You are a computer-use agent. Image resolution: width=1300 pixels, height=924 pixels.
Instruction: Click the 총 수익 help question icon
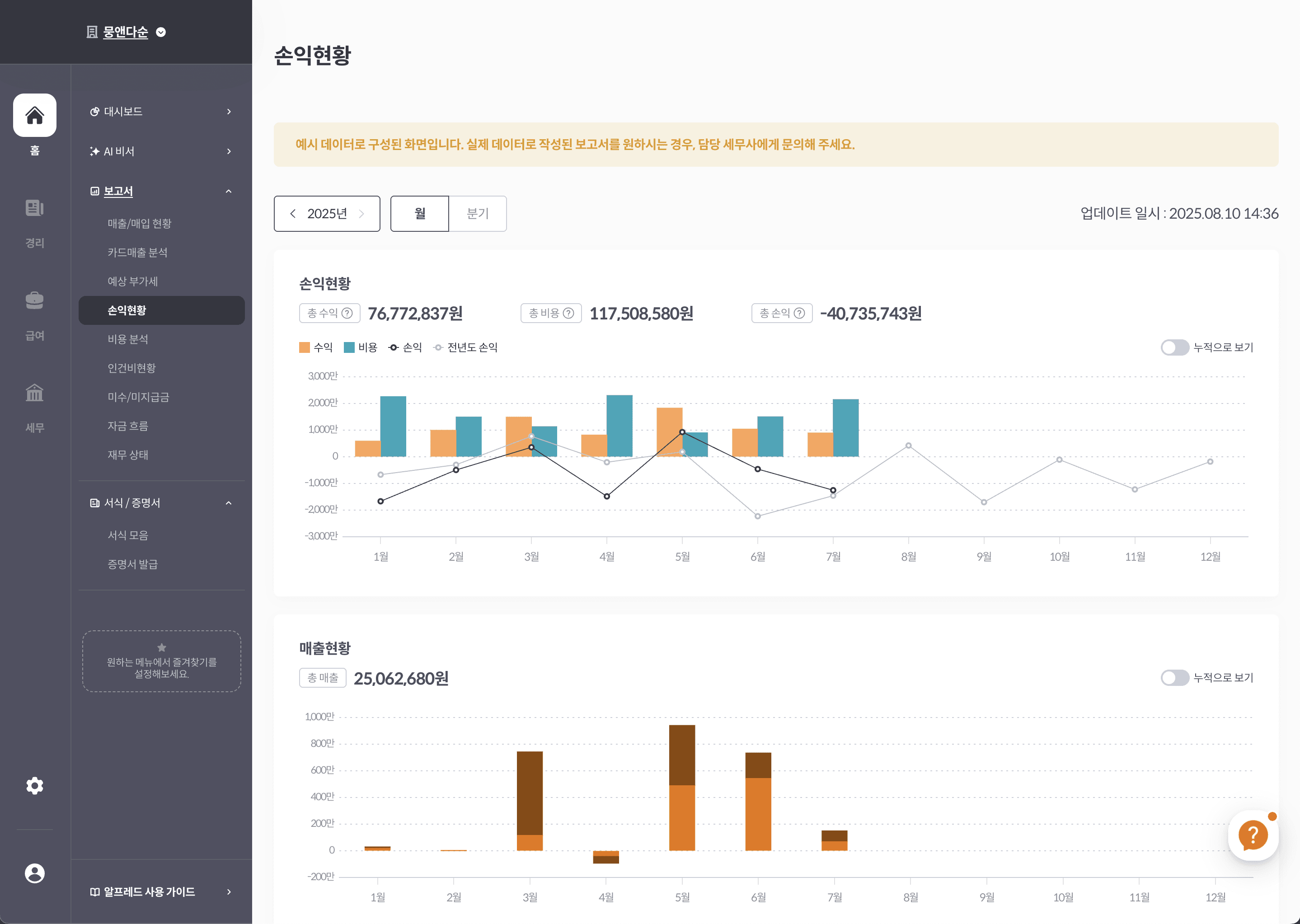(x=347, y=313)
